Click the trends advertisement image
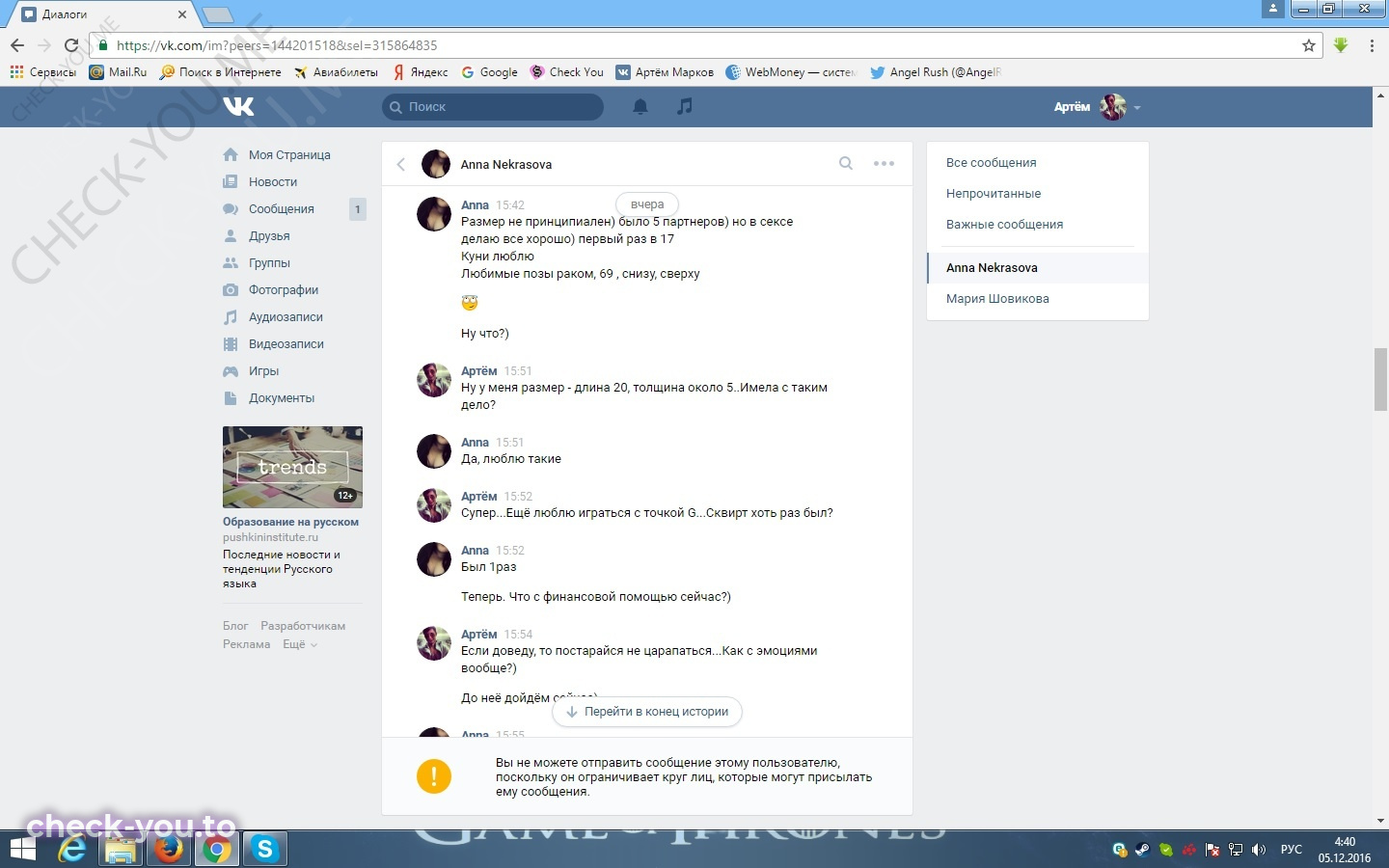The width and height of the screenshot is (1389, 868). coord(292,467)
